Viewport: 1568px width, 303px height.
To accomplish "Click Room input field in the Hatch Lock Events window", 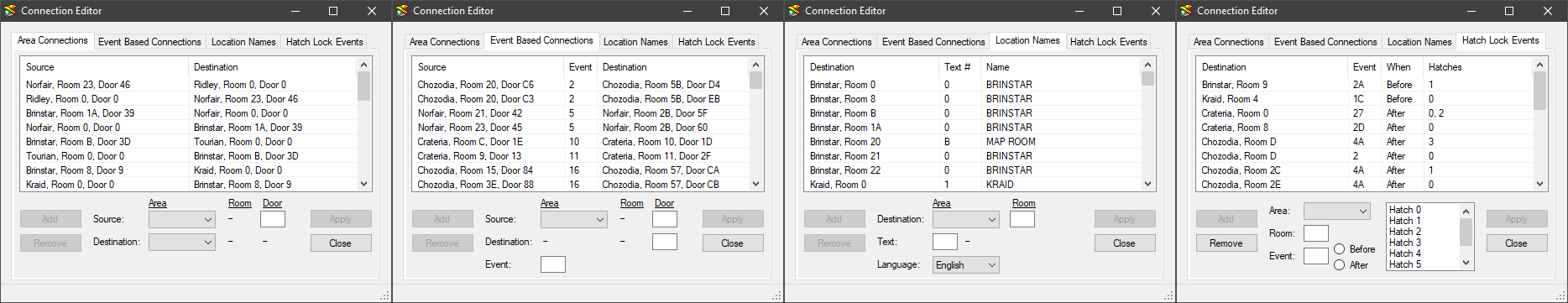I will tap(1316, 233).
